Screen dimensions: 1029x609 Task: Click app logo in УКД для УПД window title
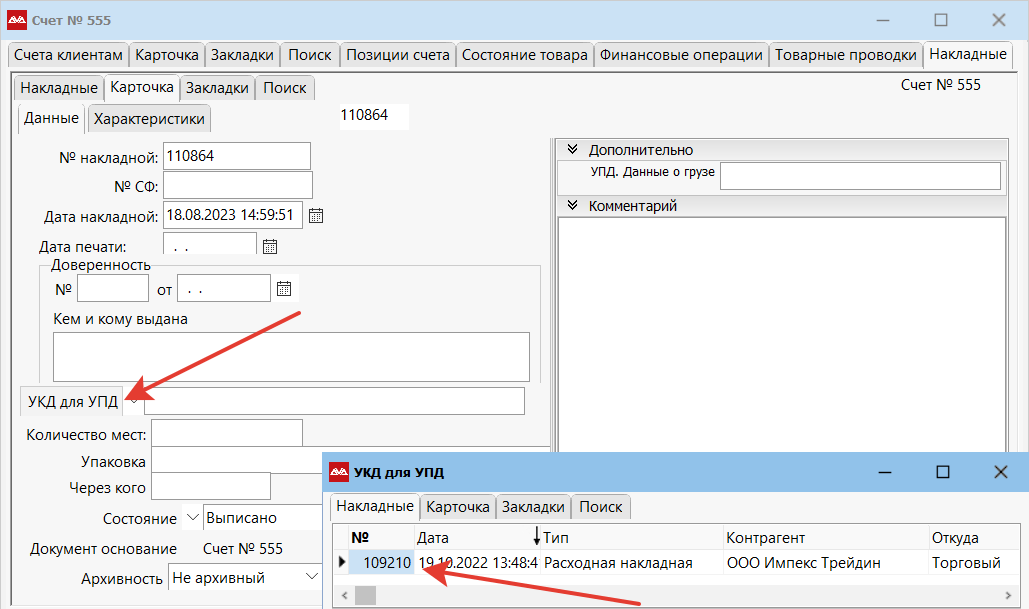[x=339, y=472]
